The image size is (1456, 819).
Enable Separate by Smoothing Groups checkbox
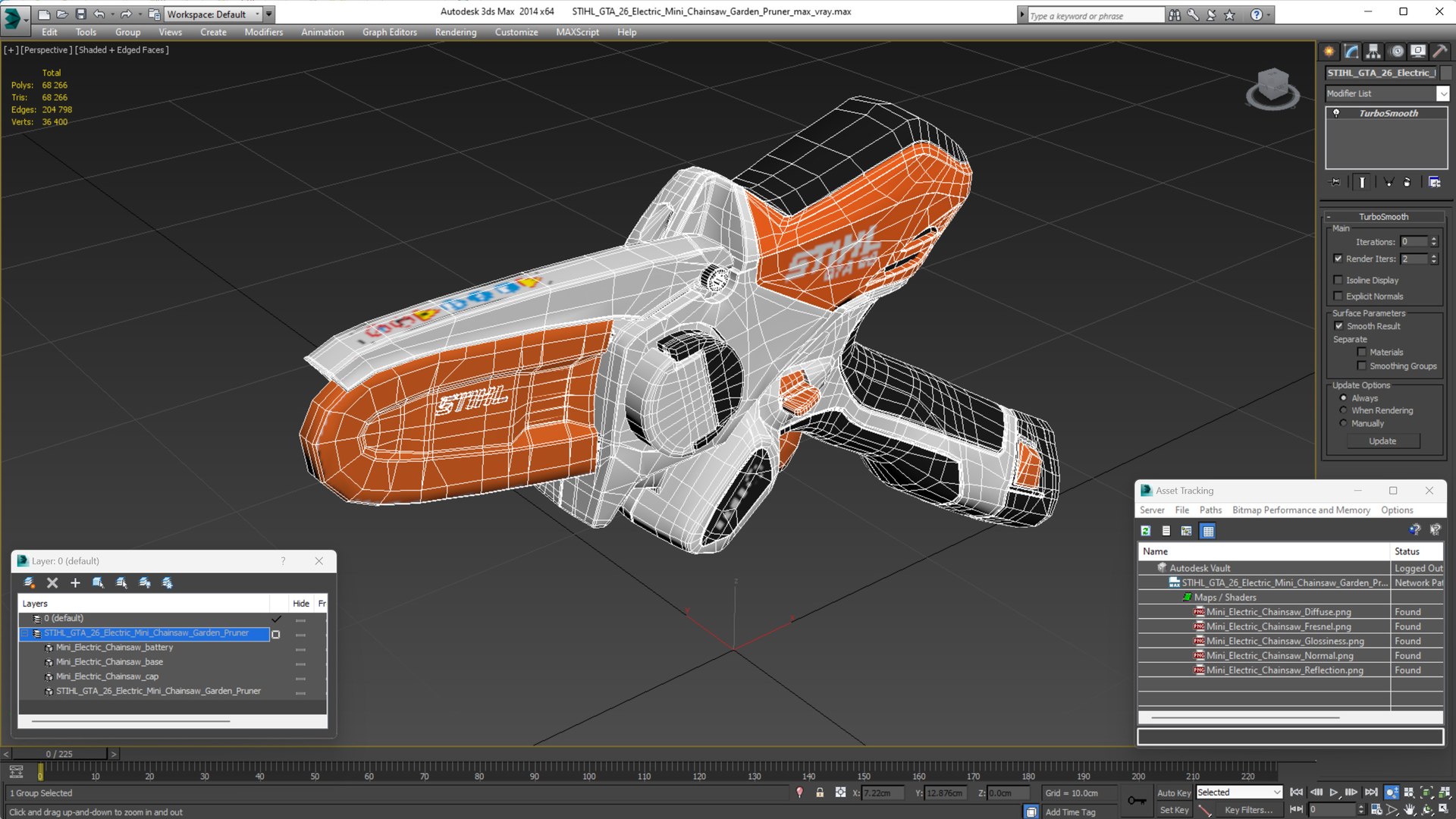click(x=1362, y=366)
